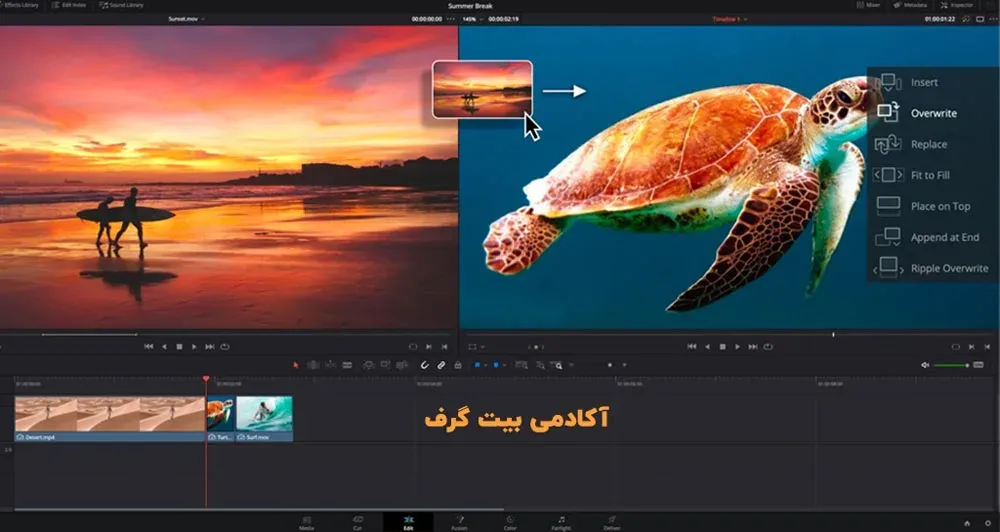Jump to previous edit in timeline viewer

click(692, 346)
